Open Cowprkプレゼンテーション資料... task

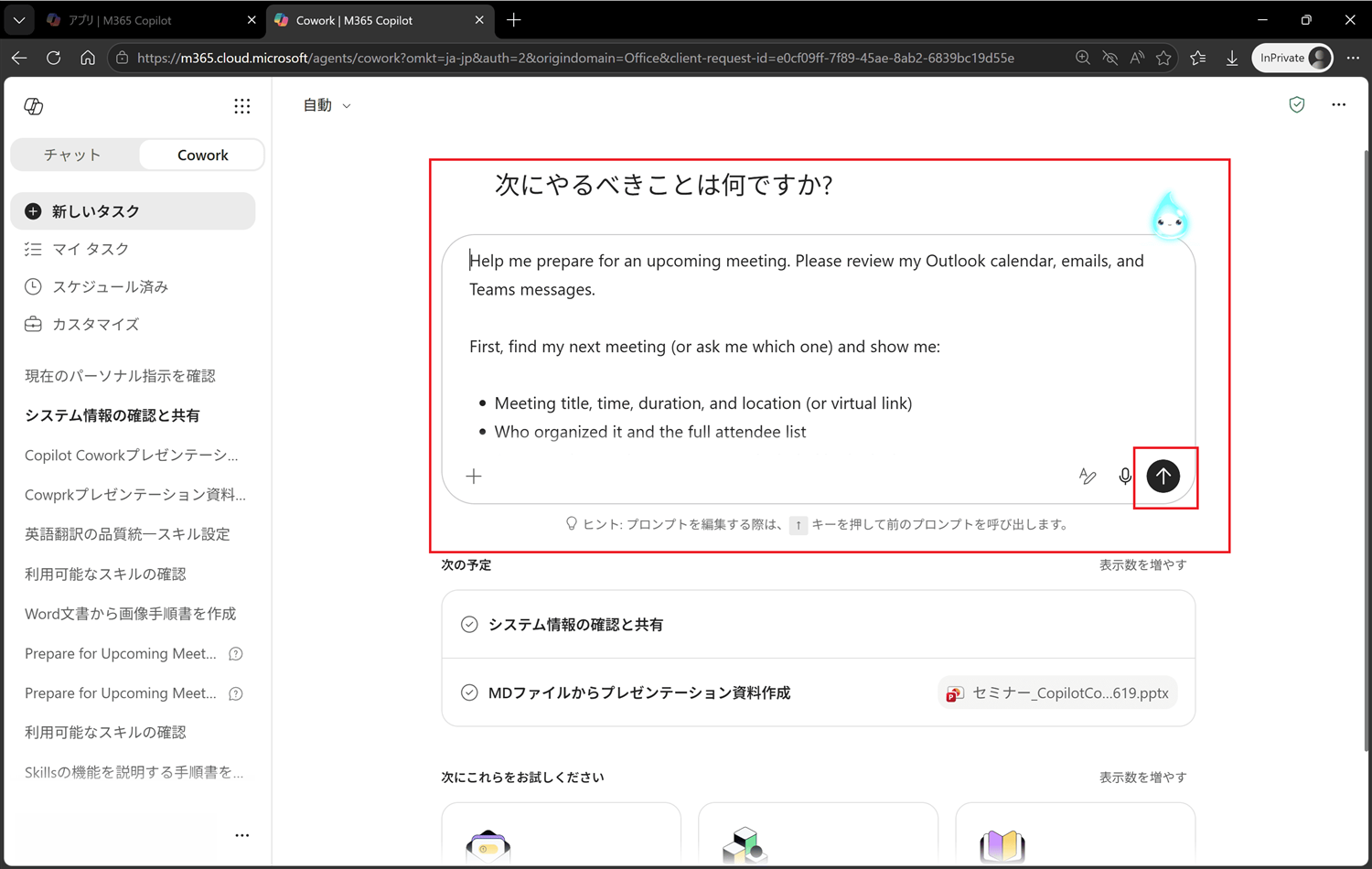point(134,495)
